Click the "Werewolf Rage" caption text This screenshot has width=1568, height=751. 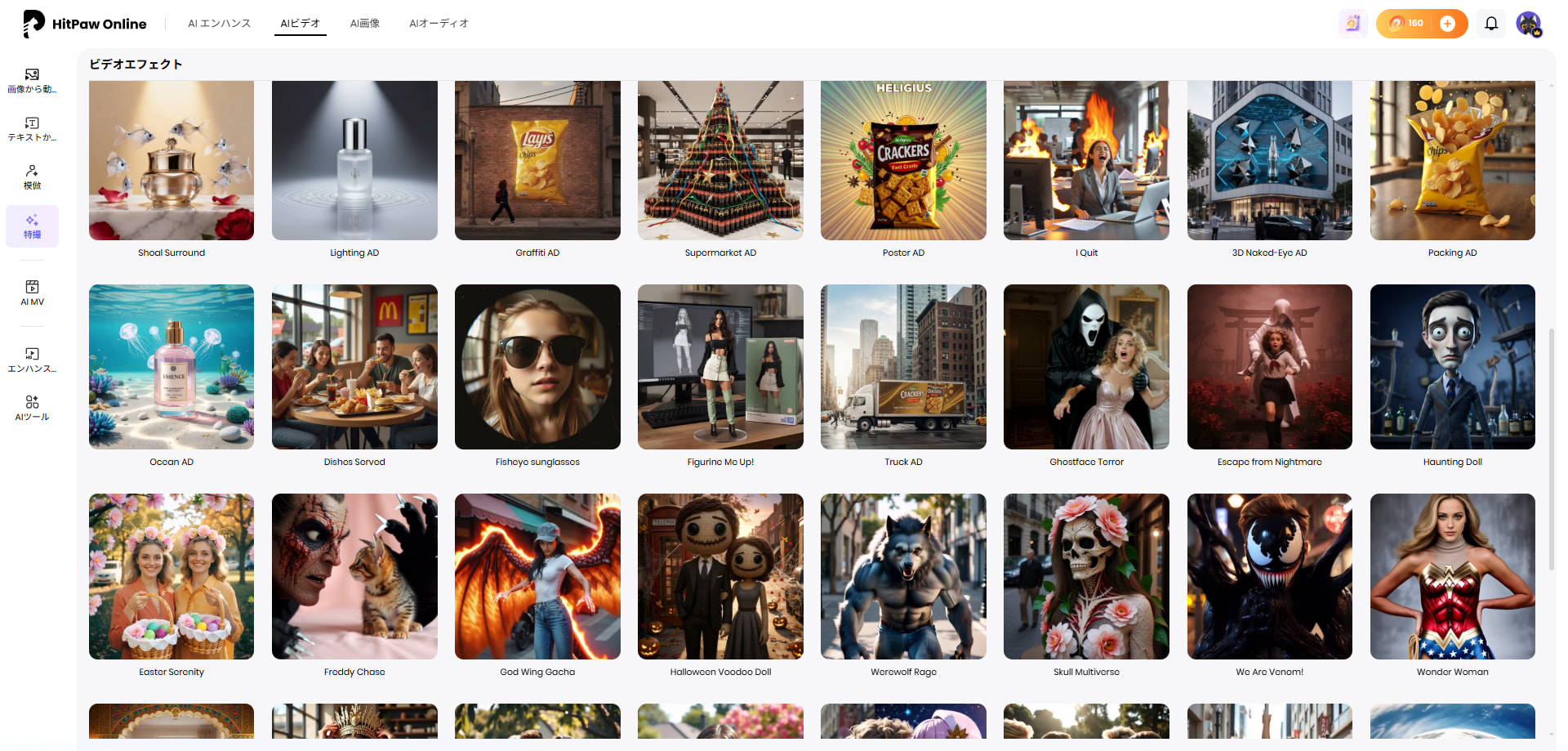pyautogui.click(x=903, y=672)
